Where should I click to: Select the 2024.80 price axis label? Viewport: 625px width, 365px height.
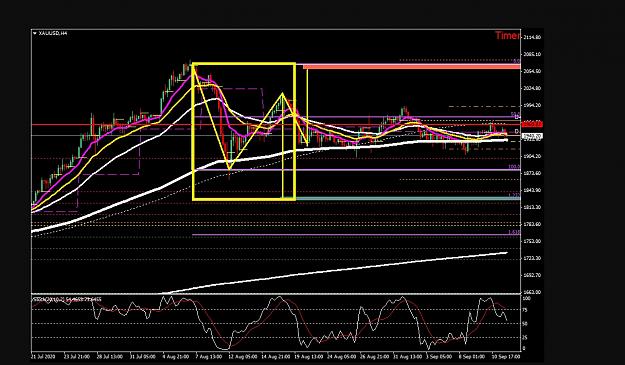532,88
